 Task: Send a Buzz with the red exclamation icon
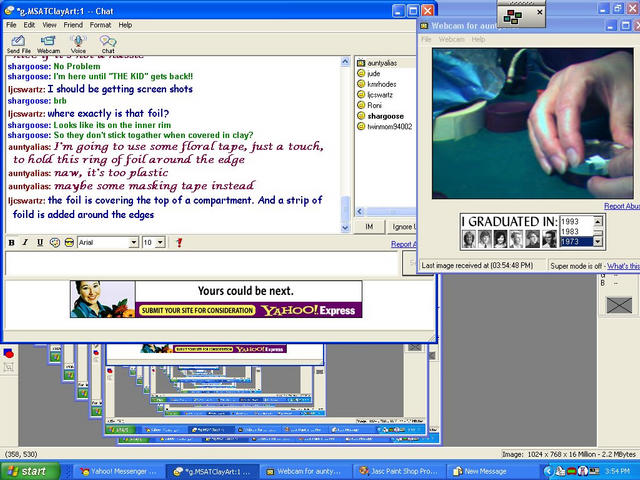point(179,242)
